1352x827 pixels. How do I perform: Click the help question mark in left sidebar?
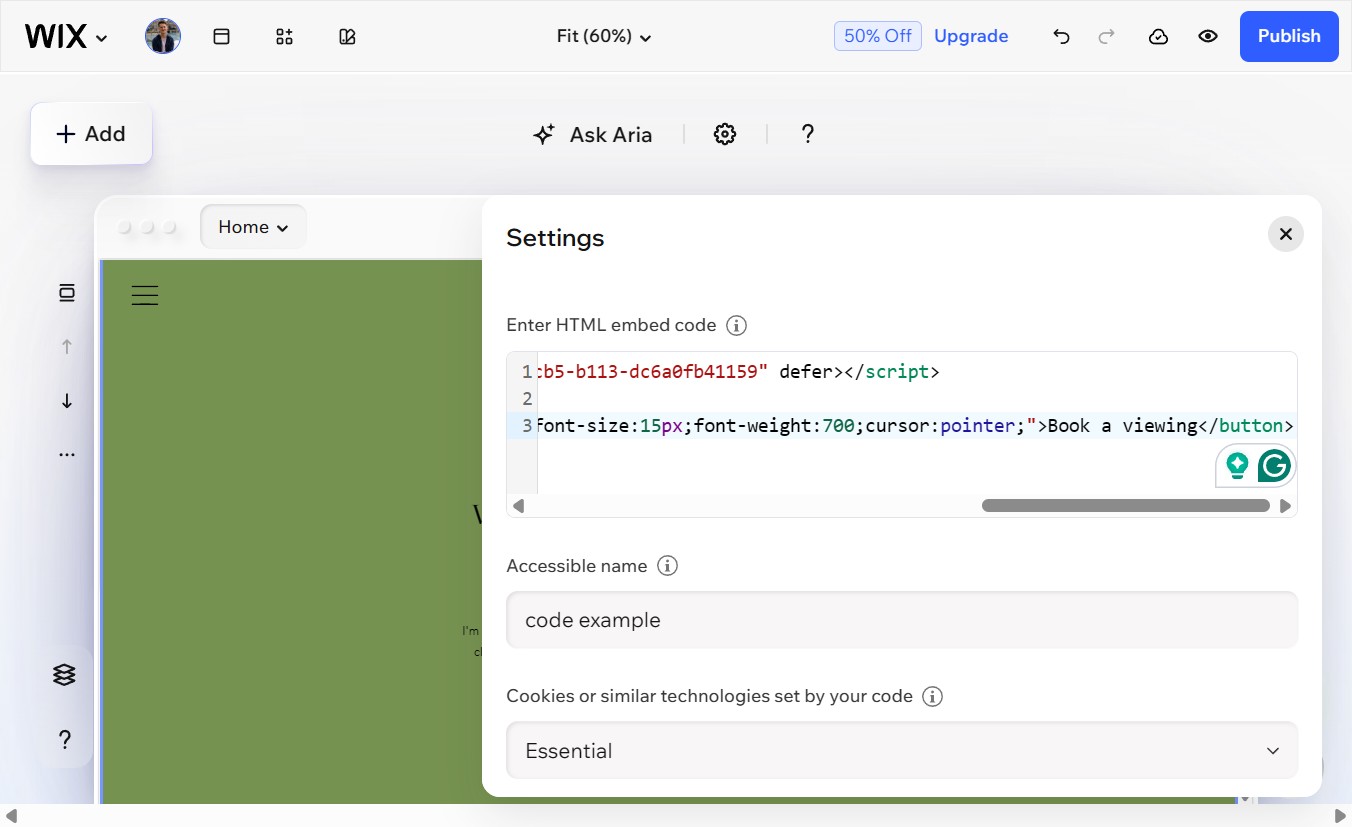64,740
